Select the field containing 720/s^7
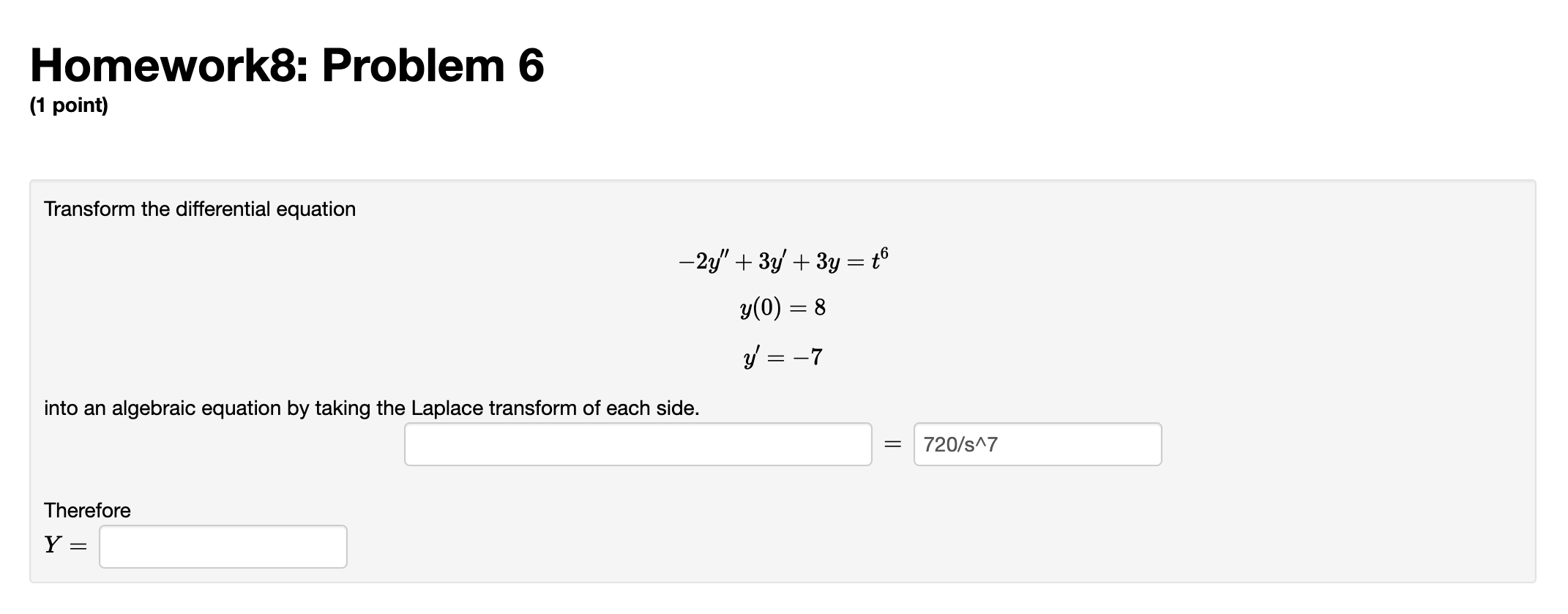This screenshot has height=614, width=1568. [1036, 443]
